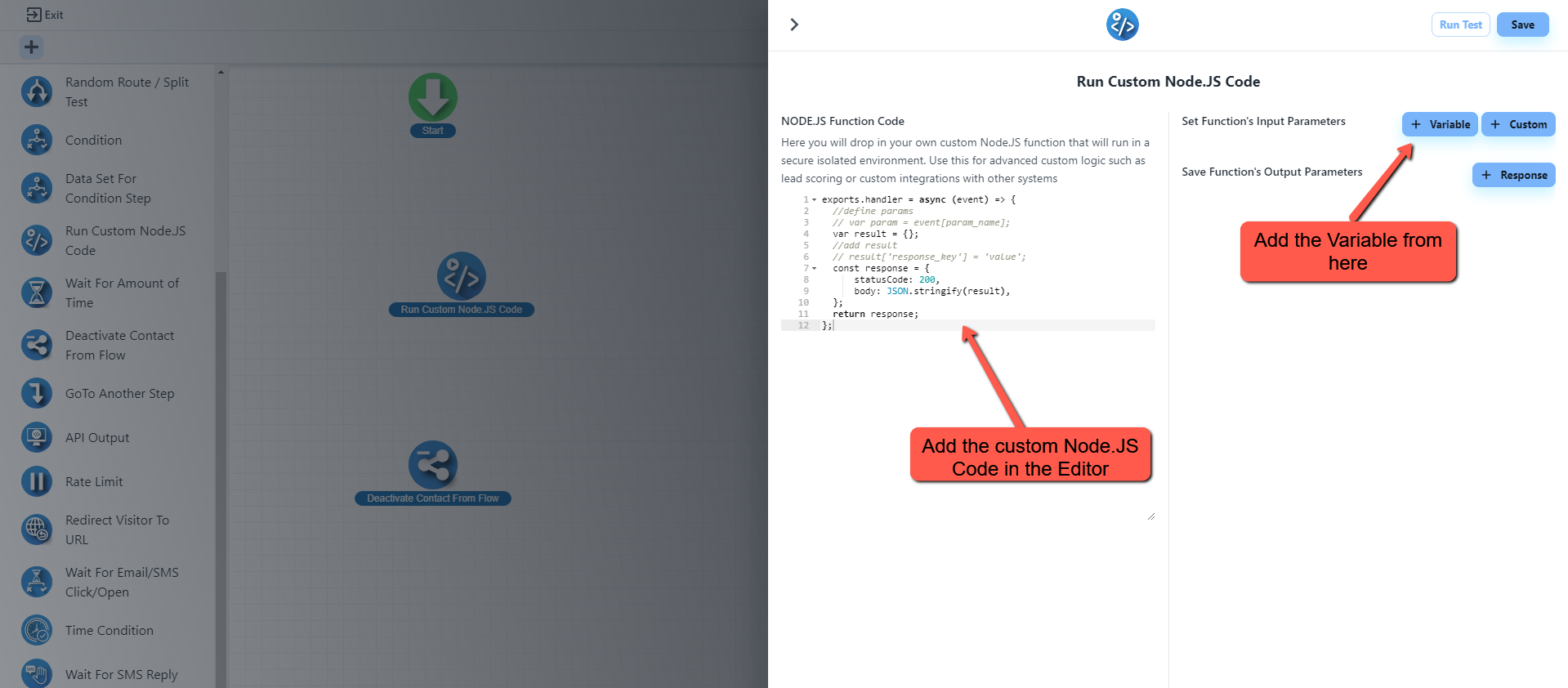Add a Variable input parameter

coord(1439,124)
